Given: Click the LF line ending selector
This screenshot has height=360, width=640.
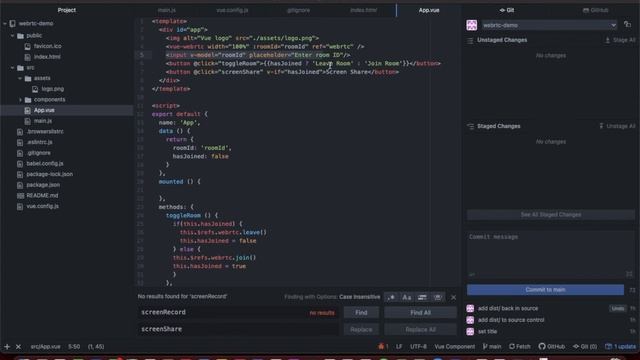Looking at the screenshot, I should coord(399,347).
